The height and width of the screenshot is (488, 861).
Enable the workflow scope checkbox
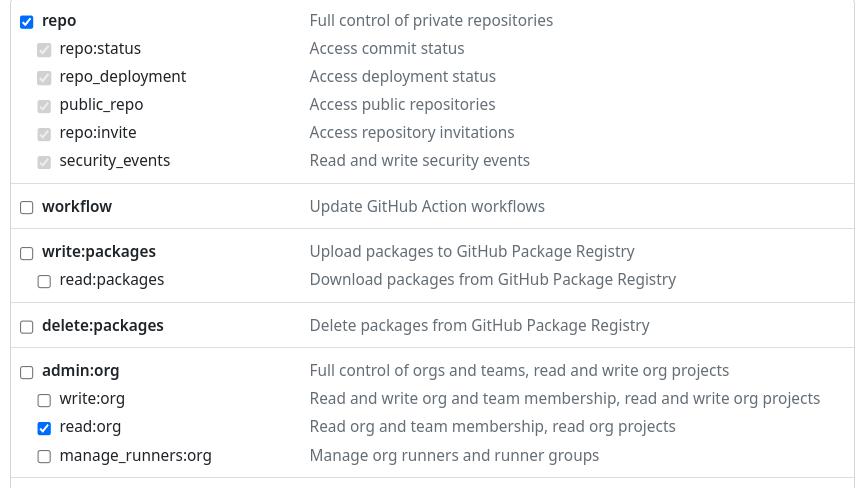pos(27,207)
